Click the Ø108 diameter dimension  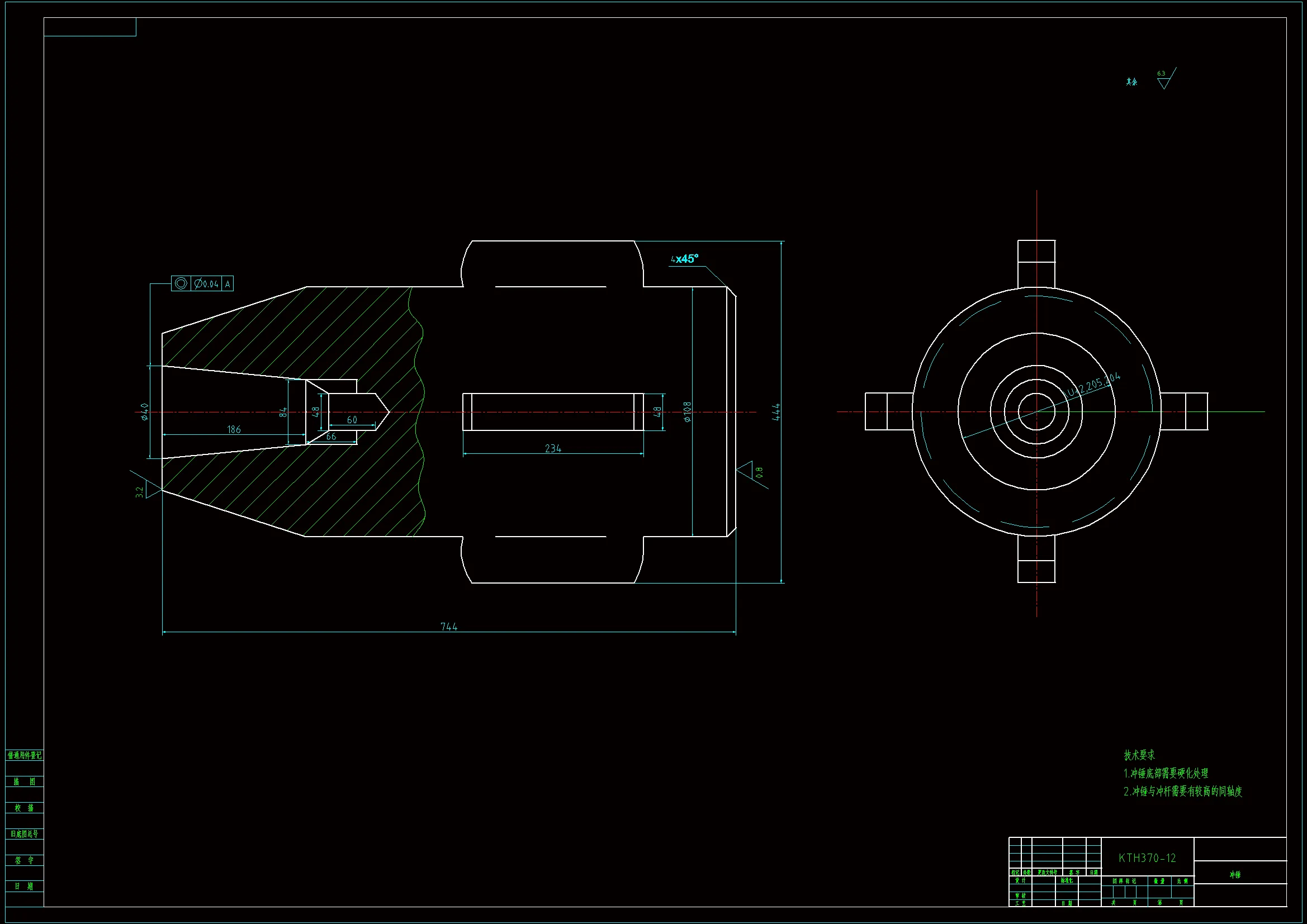(687, 411)
